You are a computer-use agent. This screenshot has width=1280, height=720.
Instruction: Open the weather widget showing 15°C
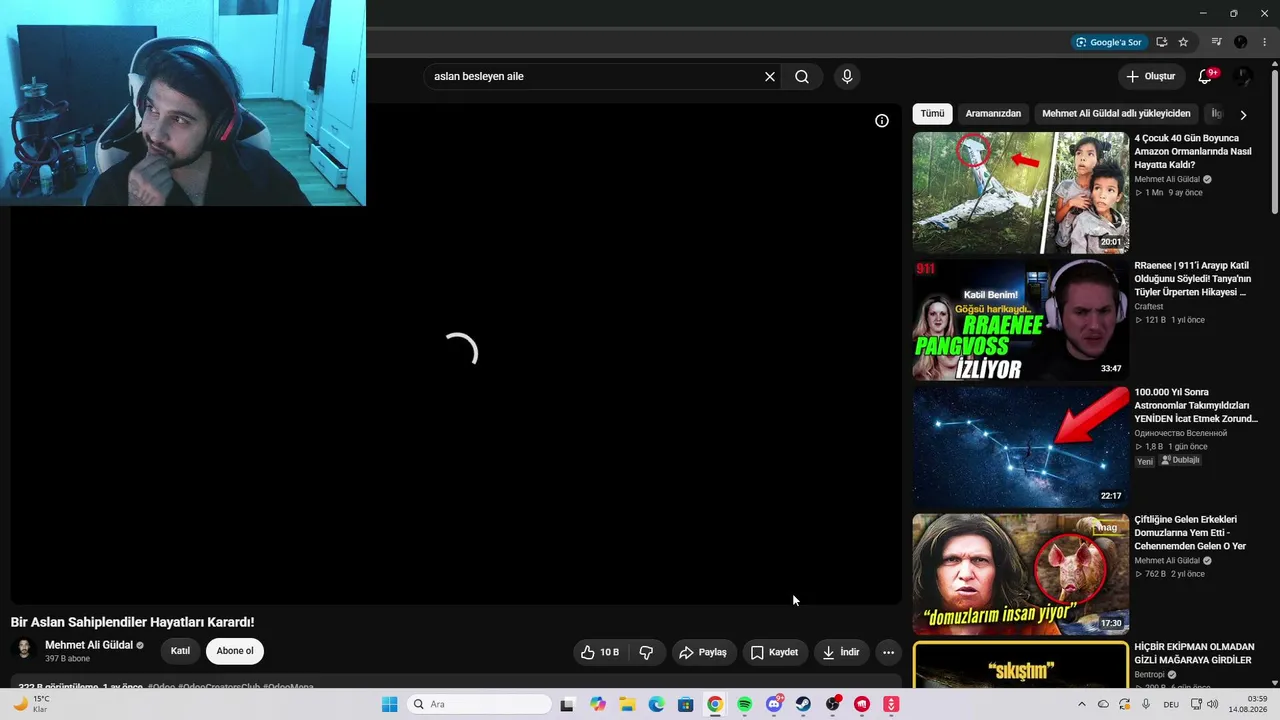30,704
